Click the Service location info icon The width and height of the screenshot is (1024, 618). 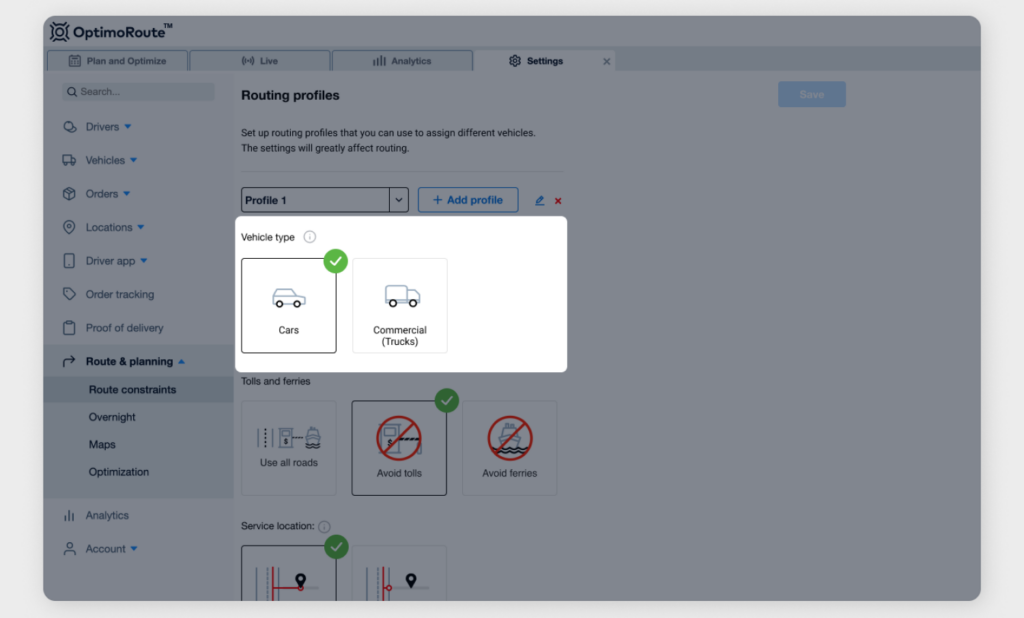(324, 527)
